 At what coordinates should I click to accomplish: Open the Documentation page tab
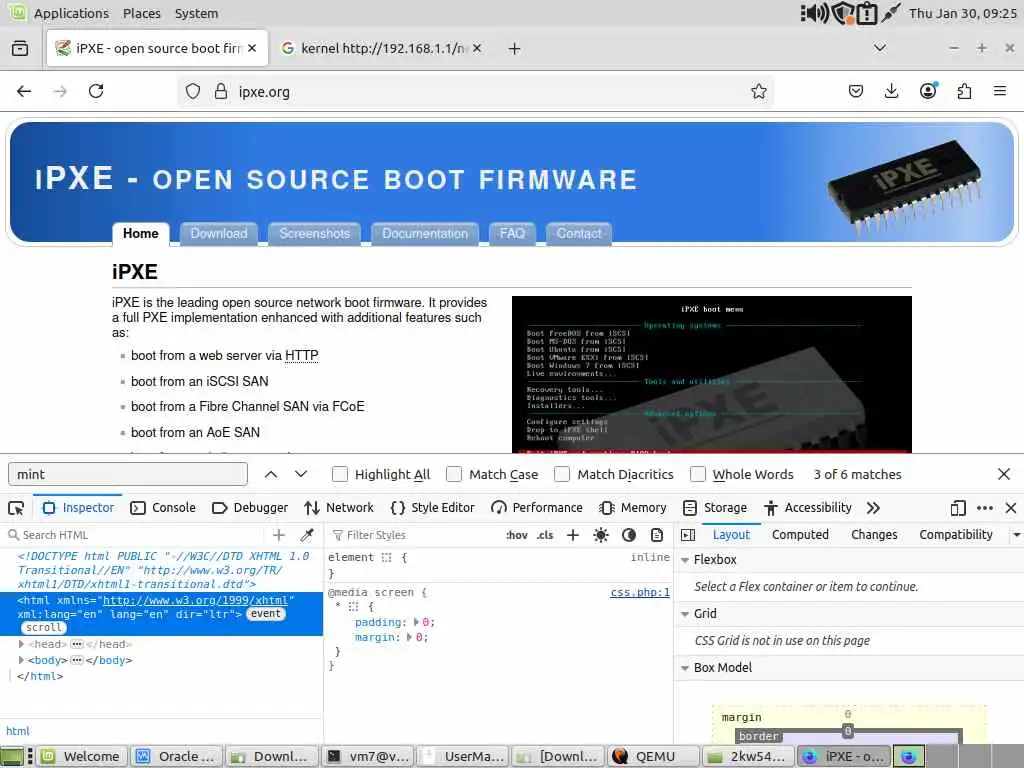coord(425,234)
